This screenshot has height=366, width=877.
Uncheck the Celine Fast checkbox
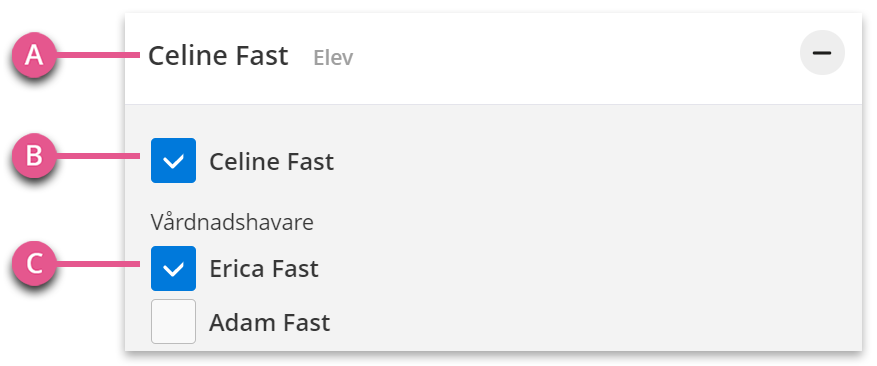point(173,161)
